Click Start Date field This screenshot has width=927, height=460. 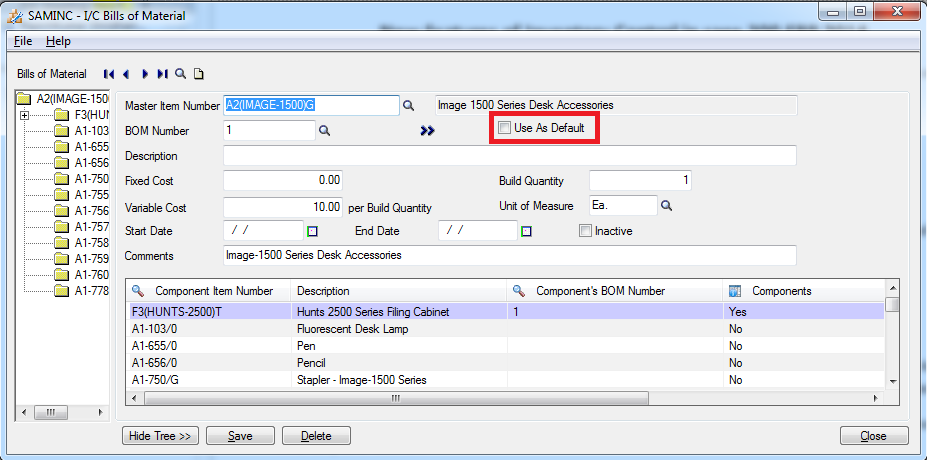[x=264, y=231]
